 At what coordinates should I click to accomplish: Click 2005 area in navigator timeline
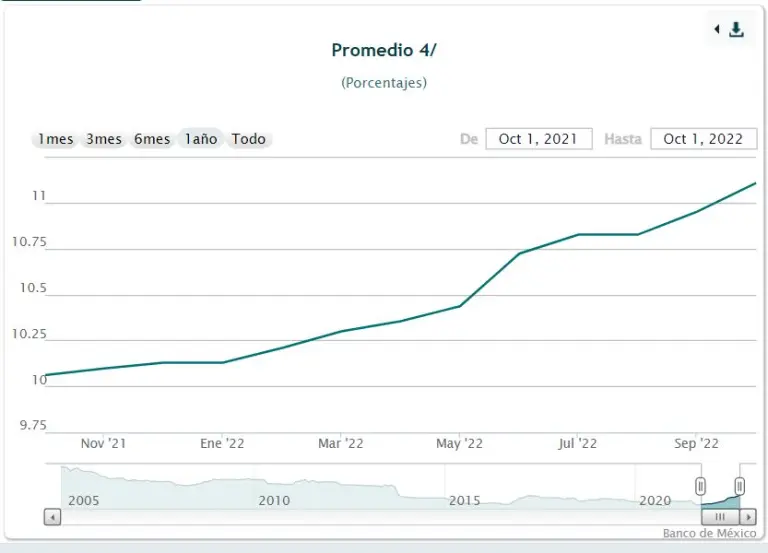[83, 499]
